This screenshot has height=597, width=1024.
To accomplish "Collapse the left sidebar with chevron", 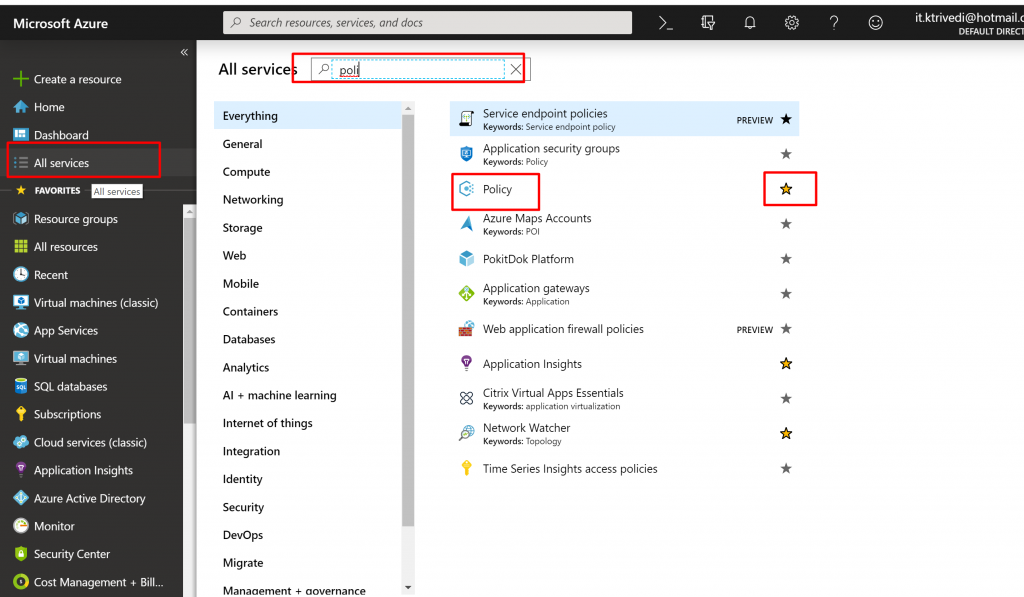I will (184, 52).
